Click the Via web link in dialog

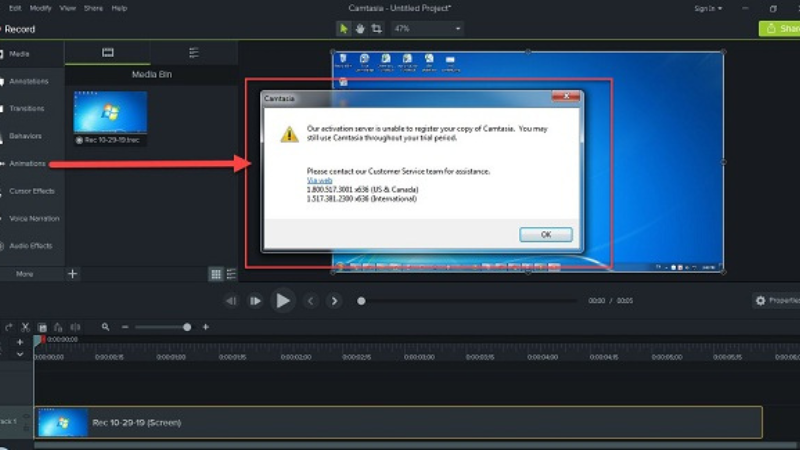click(319, 179)
